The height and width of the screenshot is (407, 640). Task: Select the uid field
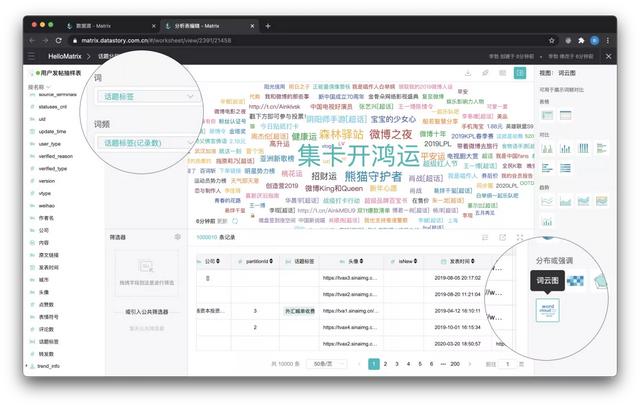point(42,119)
